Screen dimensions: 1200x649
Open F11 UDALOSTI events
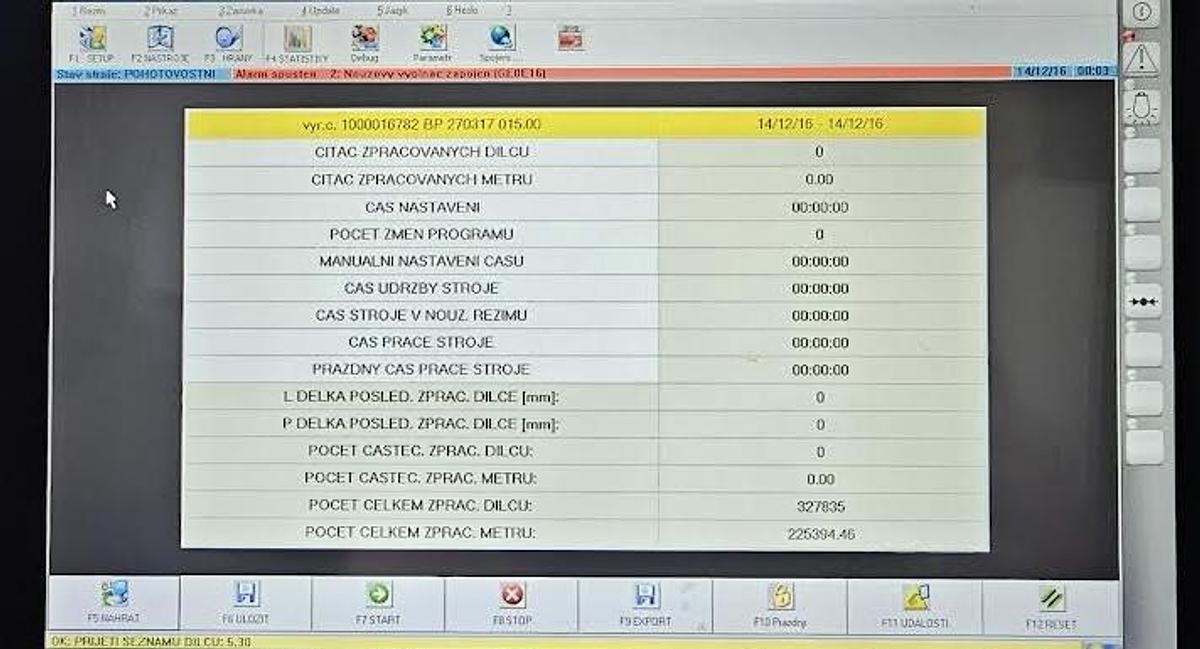[x=915, y=604]
